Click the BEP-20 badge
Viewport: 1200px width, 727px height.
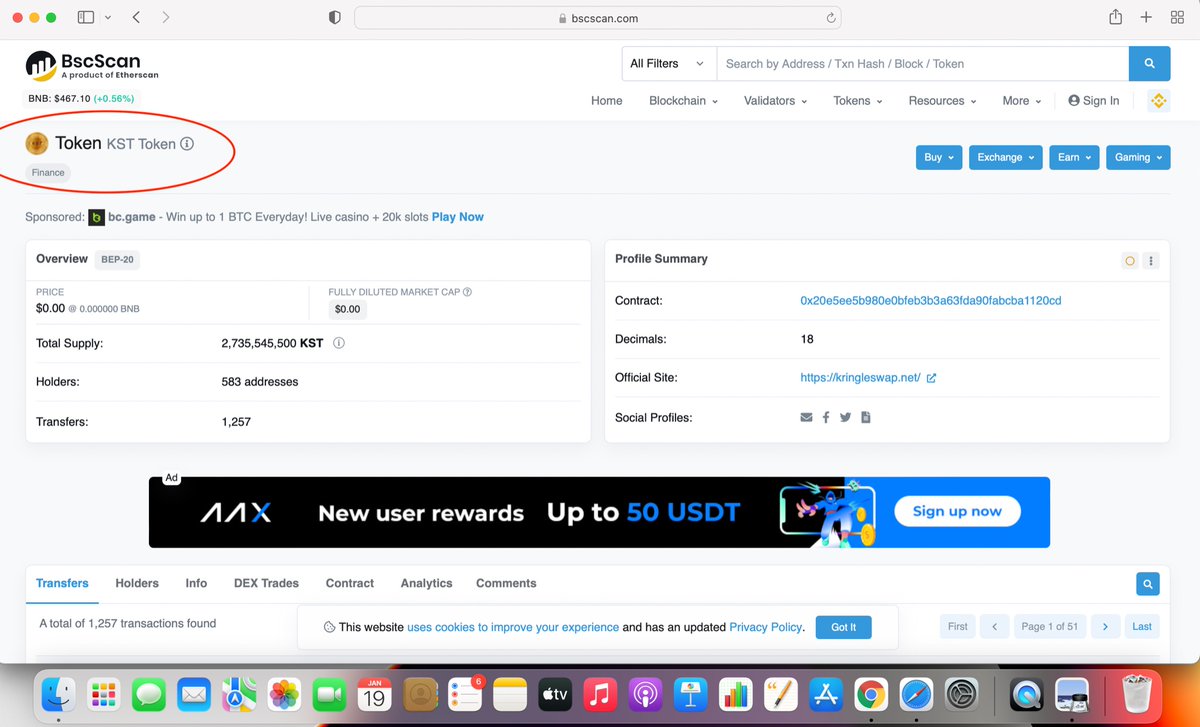[x=117, y=259]
